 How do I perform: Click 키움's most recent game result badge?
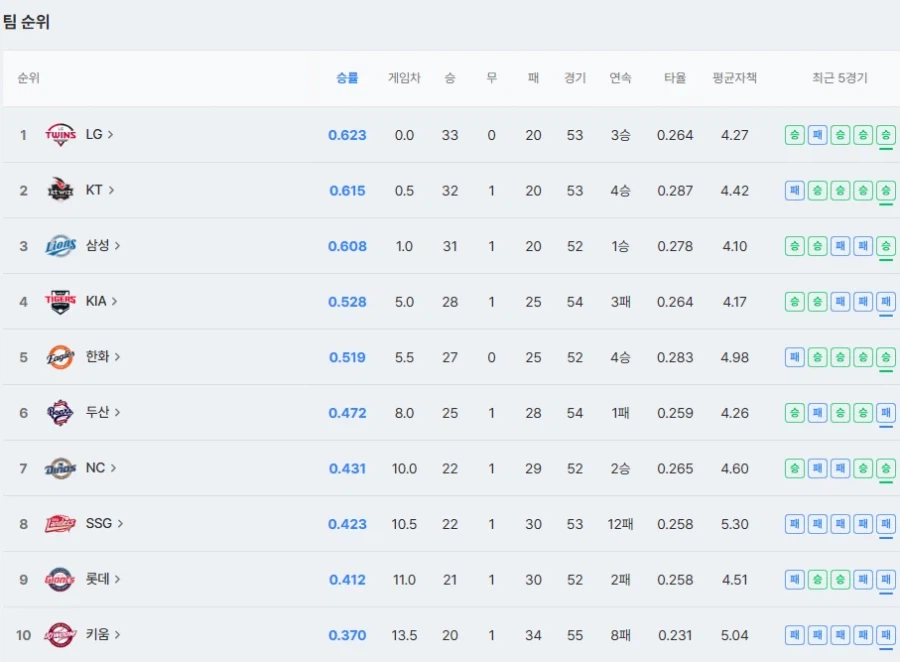pos(886,635)
